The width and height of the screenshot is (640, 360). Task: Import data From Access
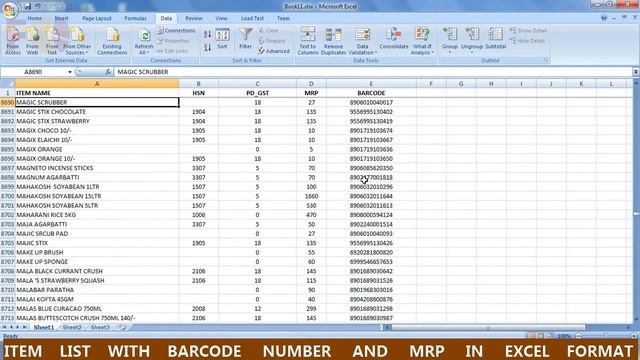click(x=13, y=41)
